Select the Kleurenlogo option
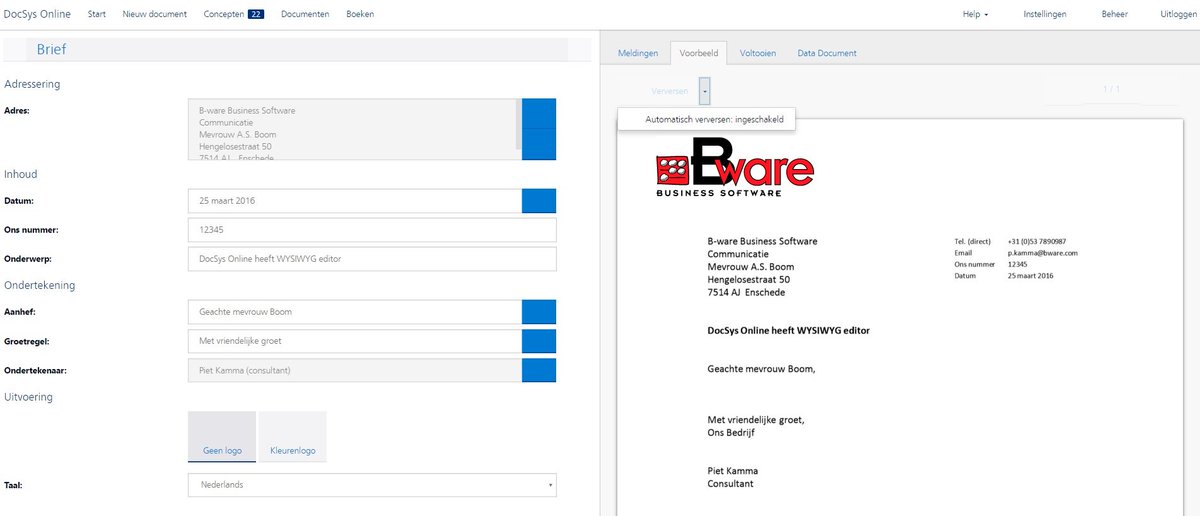Viewport: 1200px width, 516px height. pyautogui.click(x=293, y=437)
